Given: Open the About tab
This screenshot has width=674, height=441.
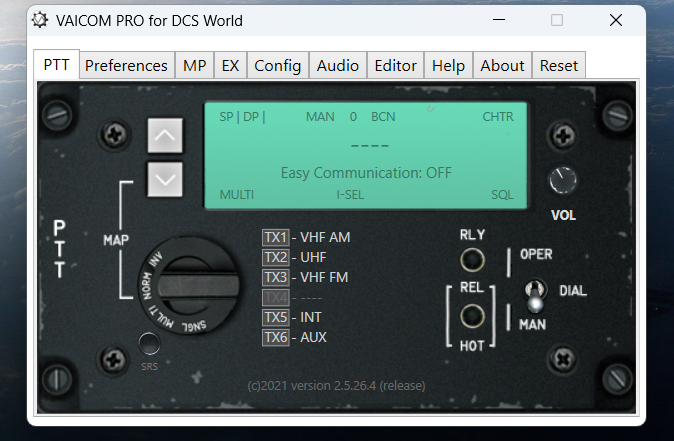Looking at the screenshot, I should (502, 65).
